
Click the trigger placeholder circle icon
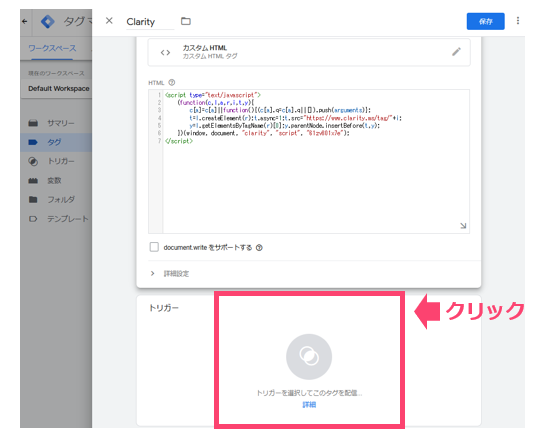tap(309, 356)
